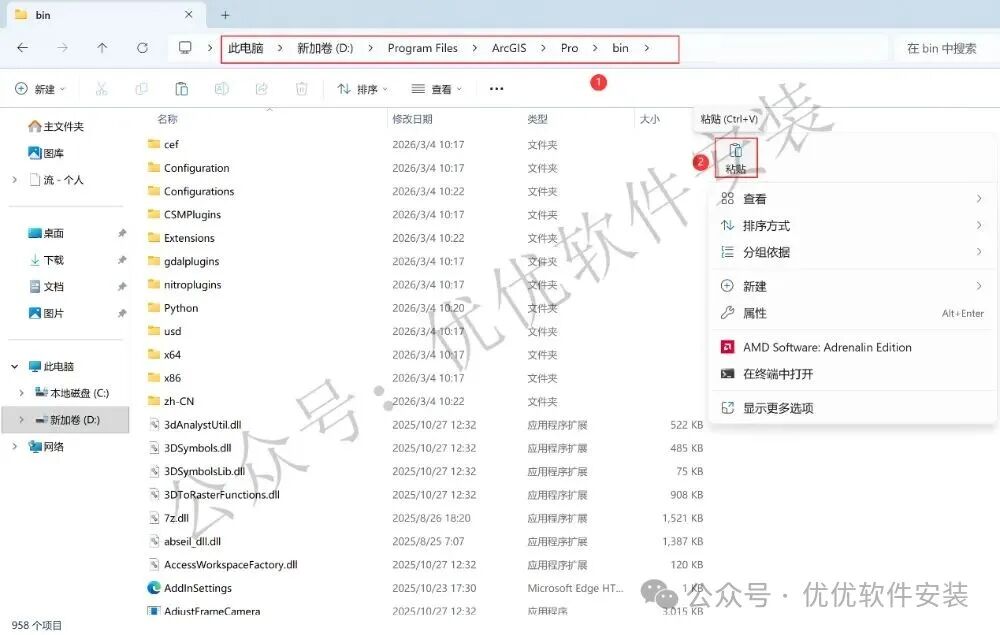Open the three-dots more options menu
This screenshot has height=635, width=1000.
[496, 89]
